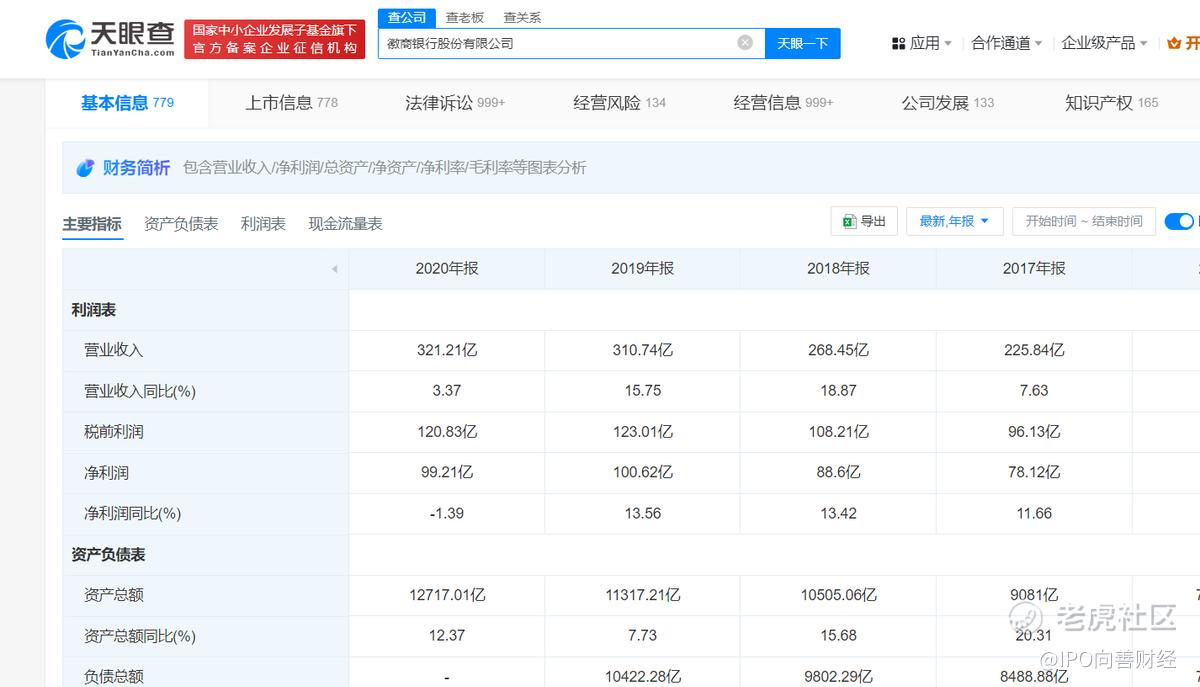Viewport: 1200px width, 687px height.
Task: Select the cash flow statement tab
Action: click(x=345, y=224)
